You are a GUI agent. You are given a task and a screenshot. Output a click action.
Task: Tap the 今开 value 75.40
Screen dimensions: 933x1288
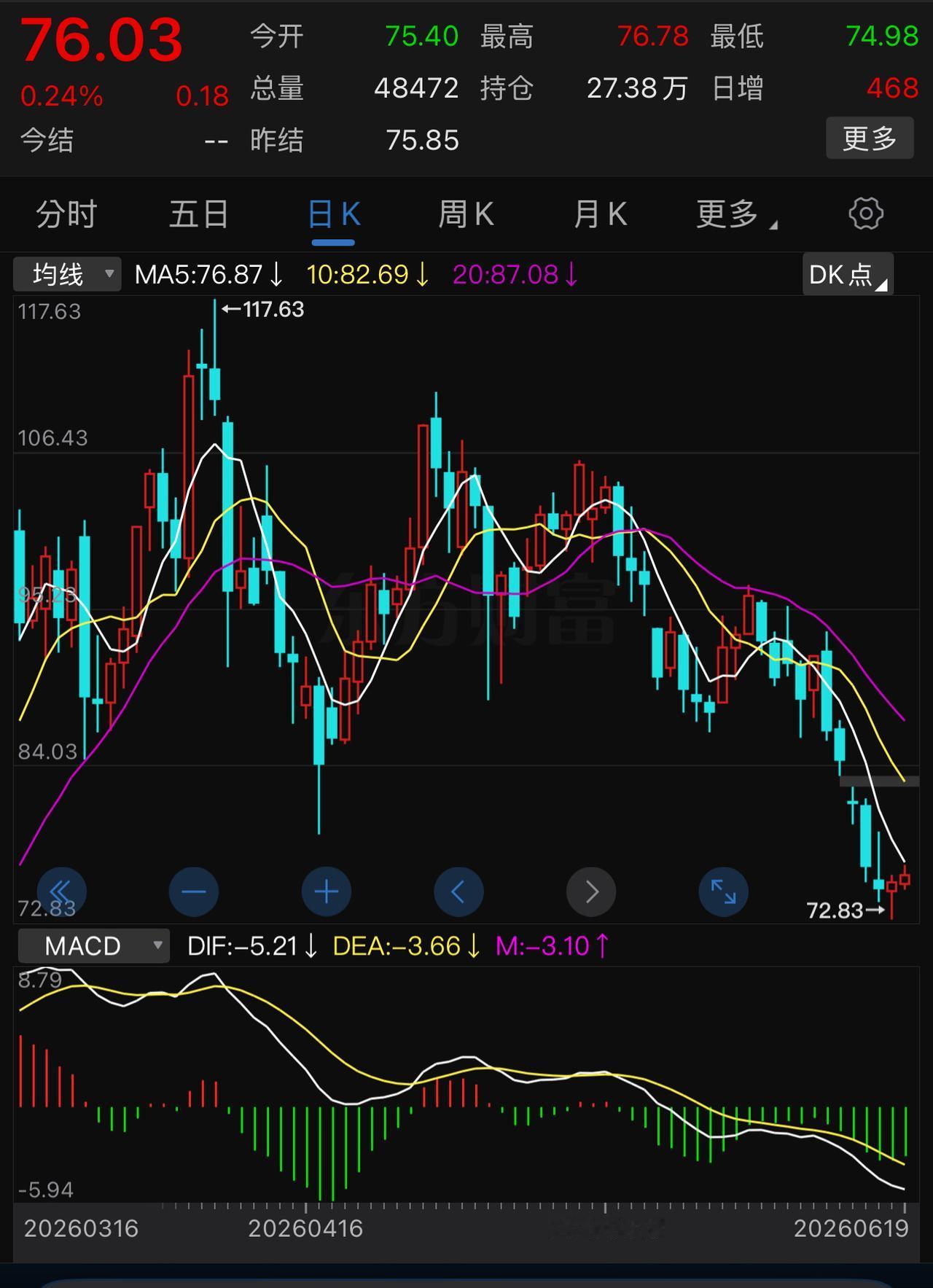point(421,36)
